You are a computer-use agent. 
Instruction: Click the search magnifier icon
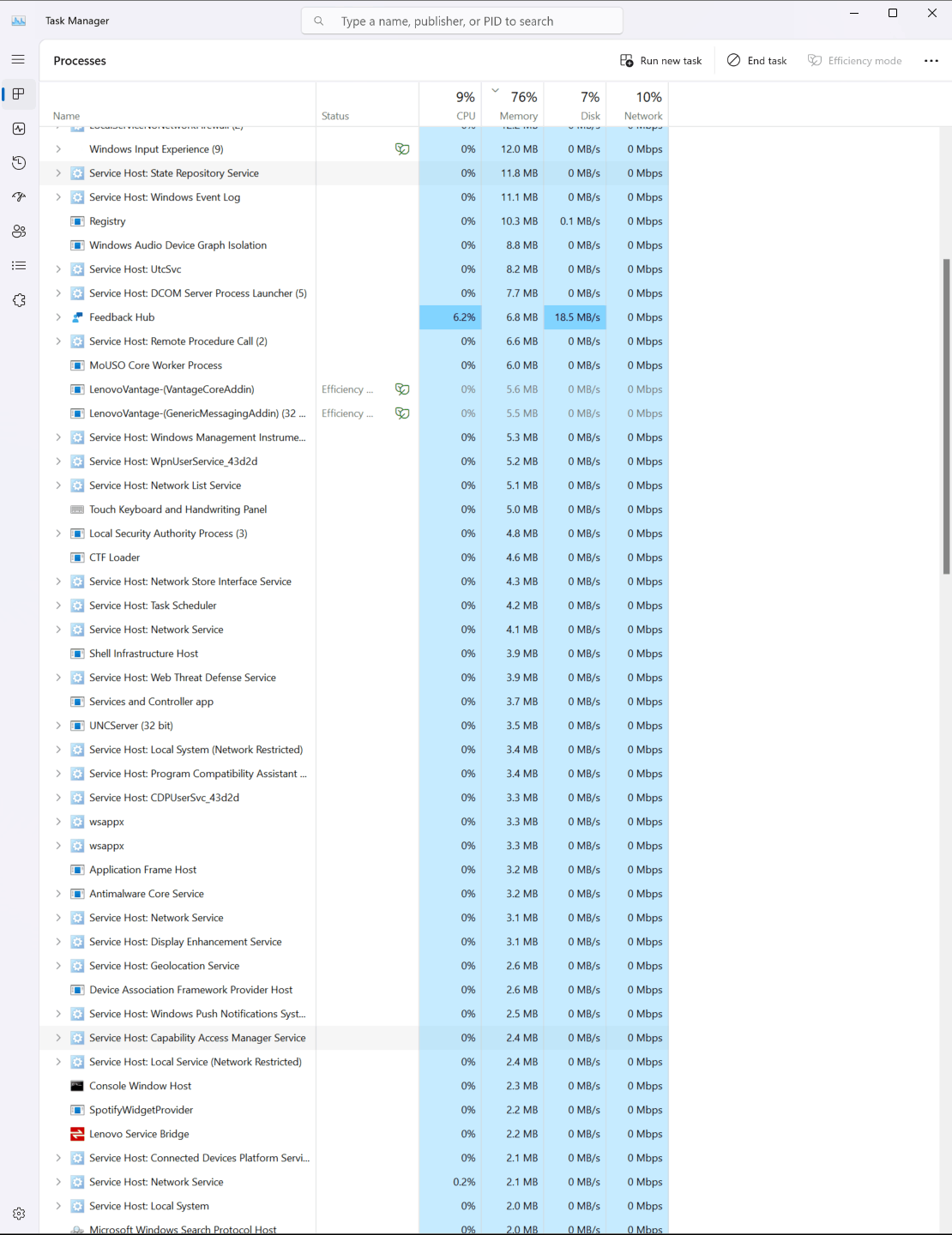point(319,21)
